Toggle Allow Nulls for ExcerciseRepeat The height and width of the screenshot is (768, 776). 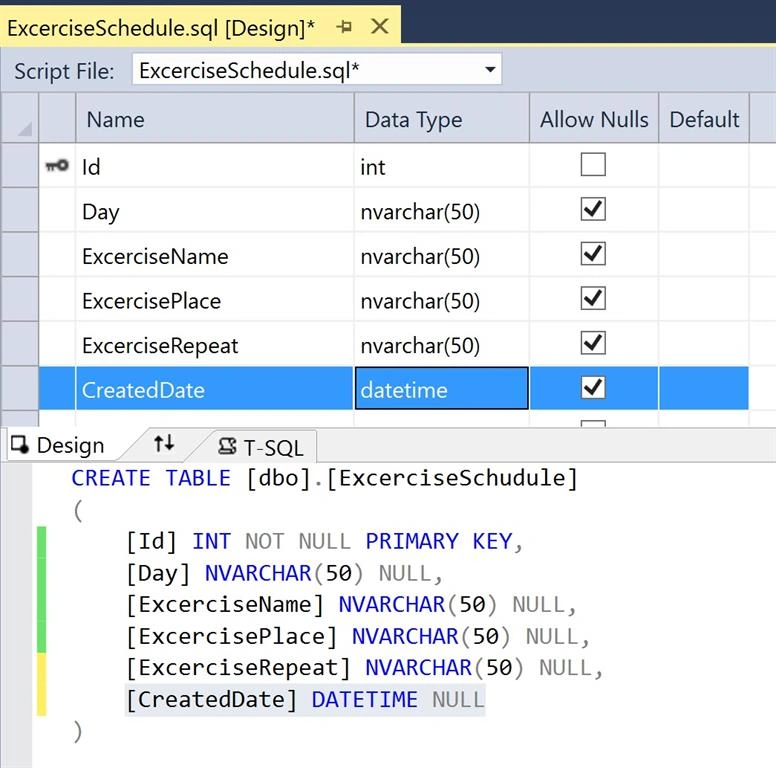[593, 343]
